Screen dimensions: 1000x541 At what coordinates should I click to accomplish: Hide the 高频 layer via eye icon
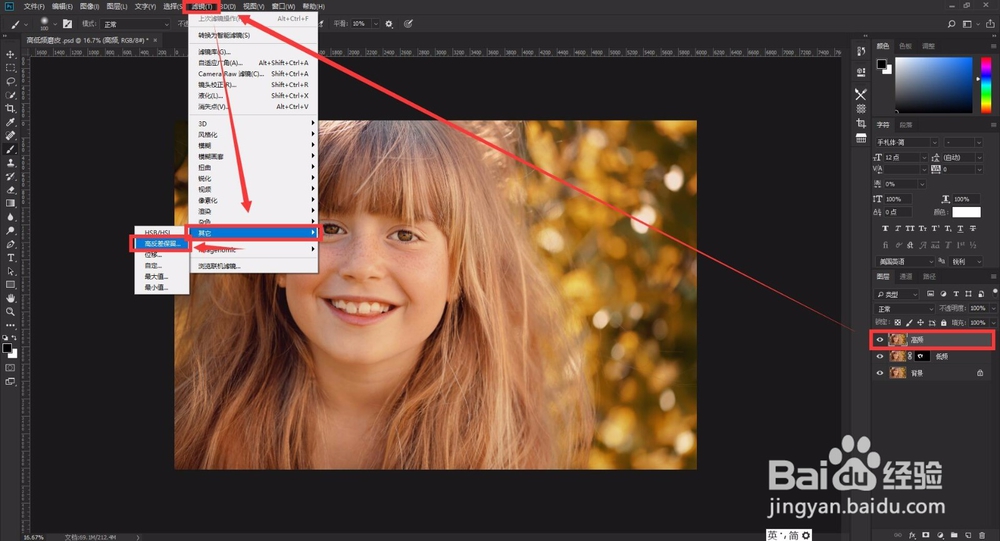point(880,339)
